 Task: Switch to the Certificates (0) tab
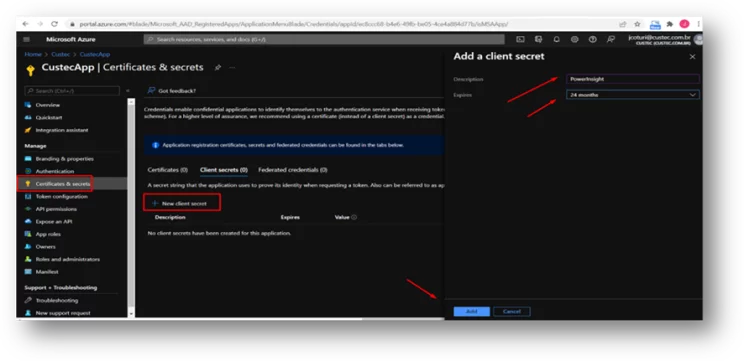167,170
